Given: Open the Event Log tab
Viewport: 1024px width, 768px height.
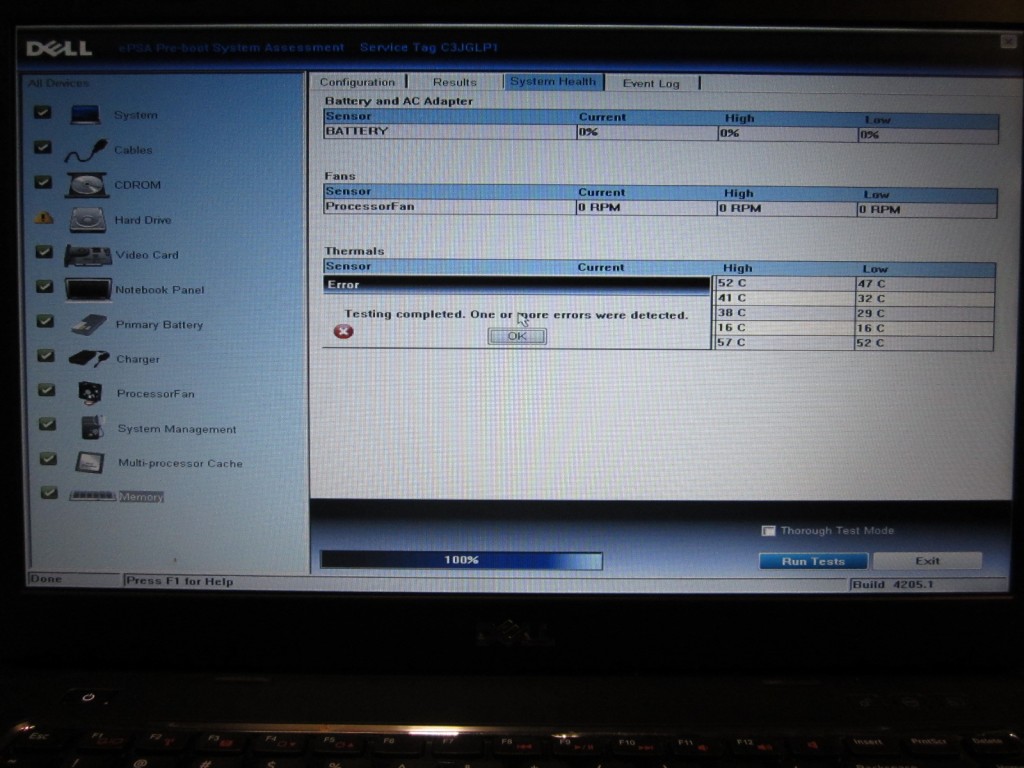Looking at the screenshot, I should [651, 83].
